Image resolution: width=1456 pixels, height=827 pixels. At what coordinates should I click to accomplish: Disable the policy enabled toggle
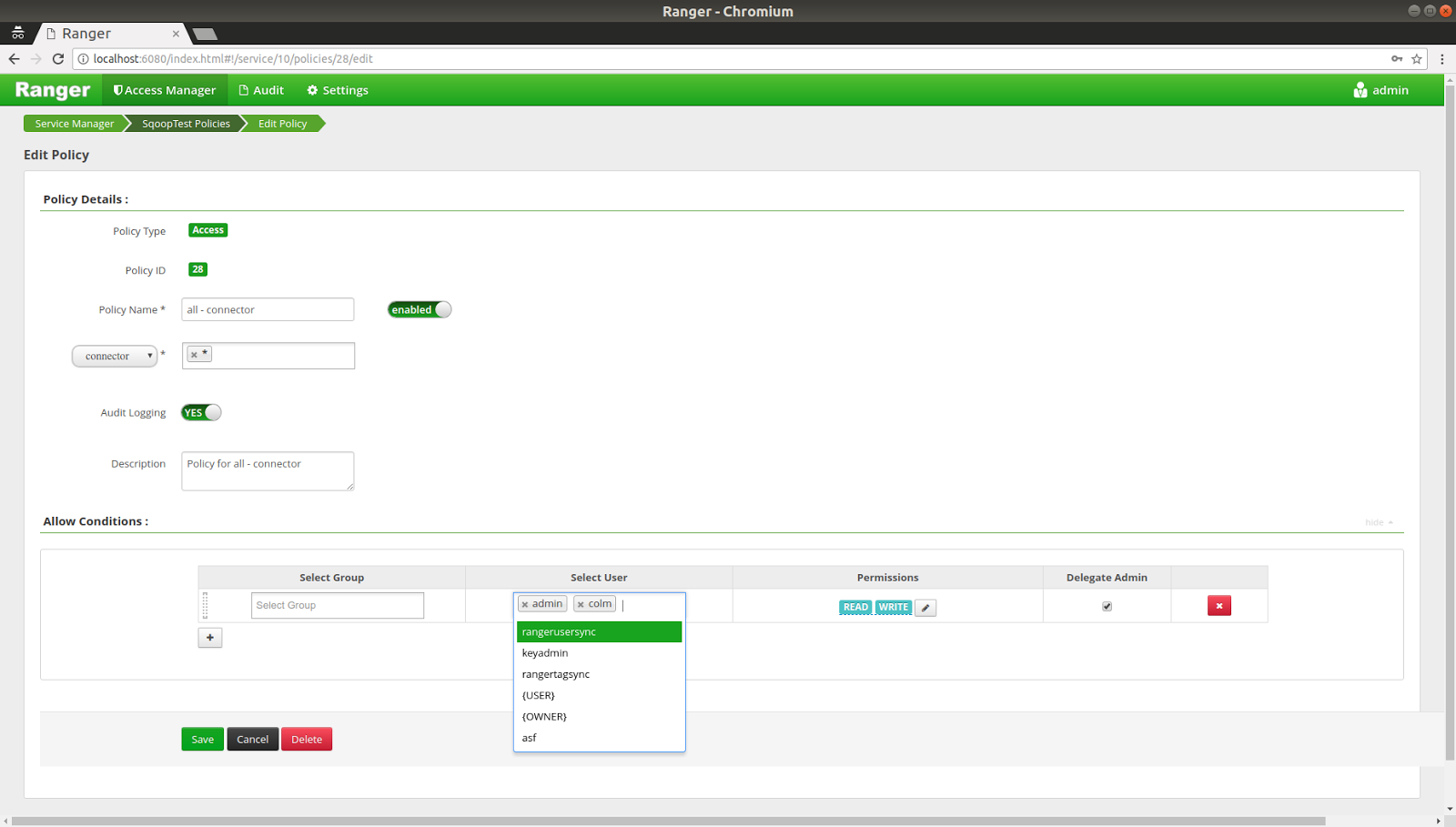419,309
